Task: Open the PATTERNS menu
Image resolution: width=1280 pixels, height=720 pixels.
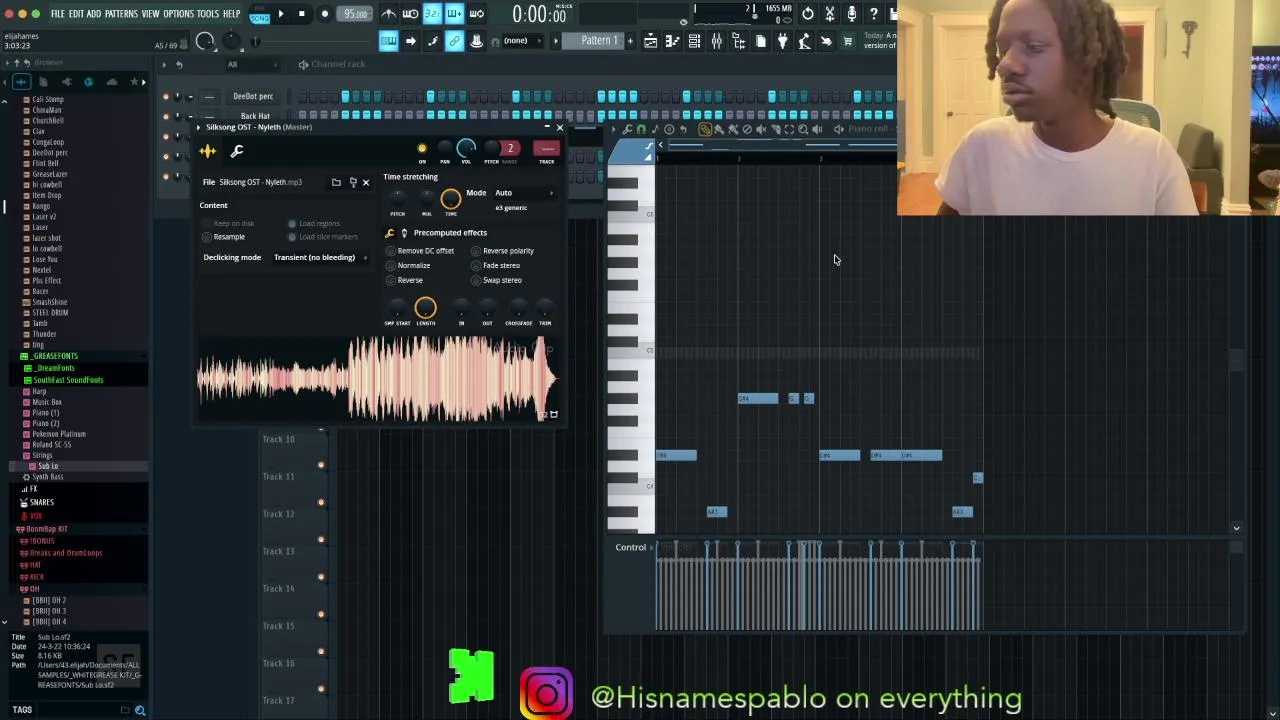Action: tap(121, 14)
